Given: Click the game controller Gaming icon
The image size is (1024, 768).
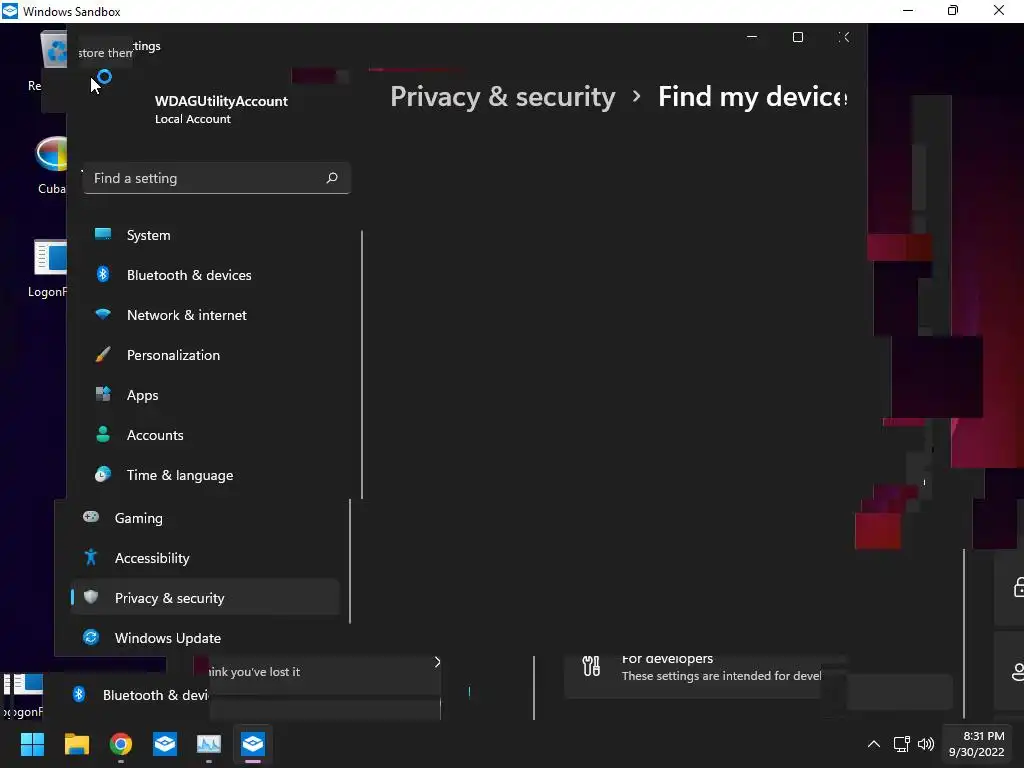Looking at the screenshot, I should tap(91, 517).
